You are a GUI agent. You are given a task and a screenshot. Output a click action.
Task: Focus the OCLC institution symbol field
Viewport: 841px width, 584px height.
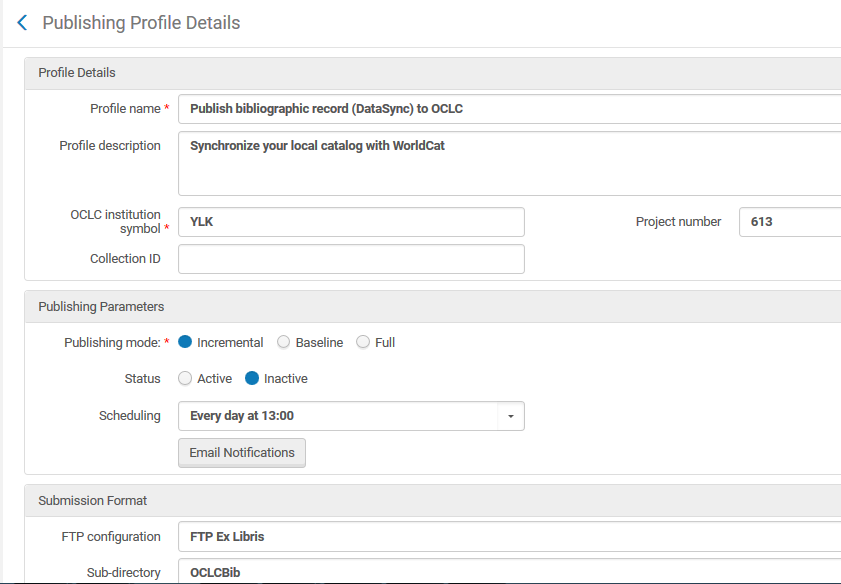point(351,222)
